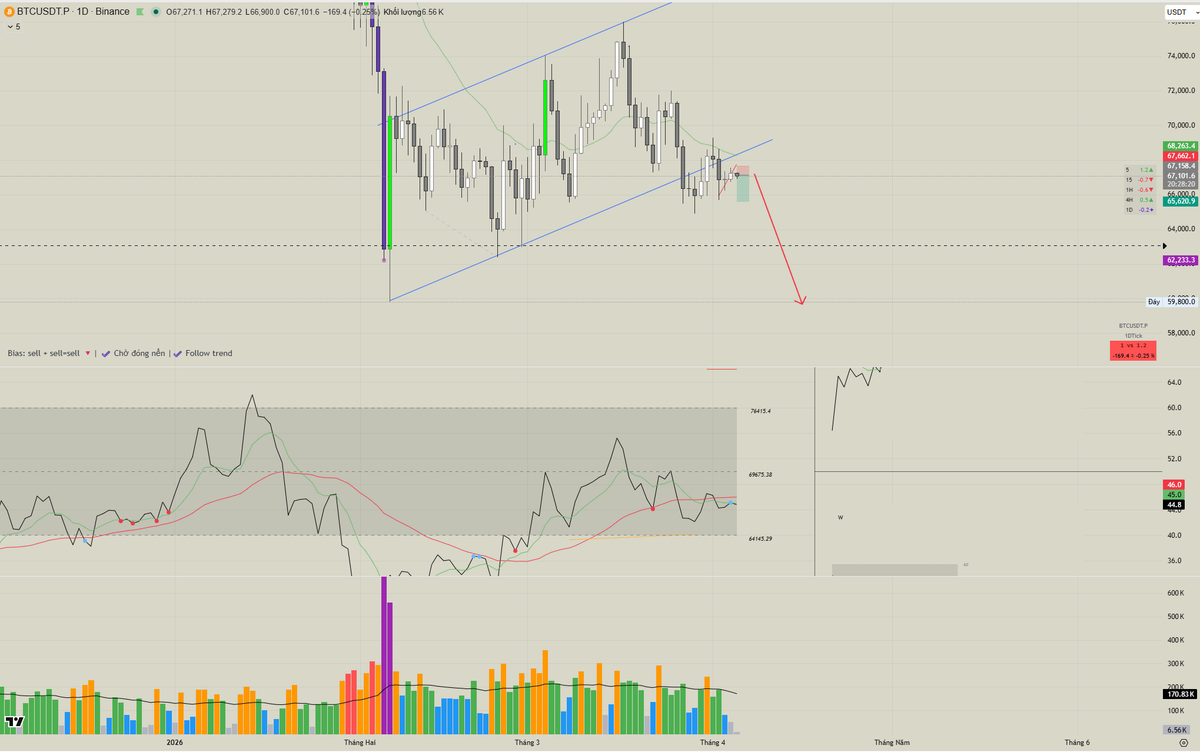The image size is (1200, 752).
Task: Click 'Tháng 6' on the time axis
Action: pyautogui.click(x=1077, y=743)
